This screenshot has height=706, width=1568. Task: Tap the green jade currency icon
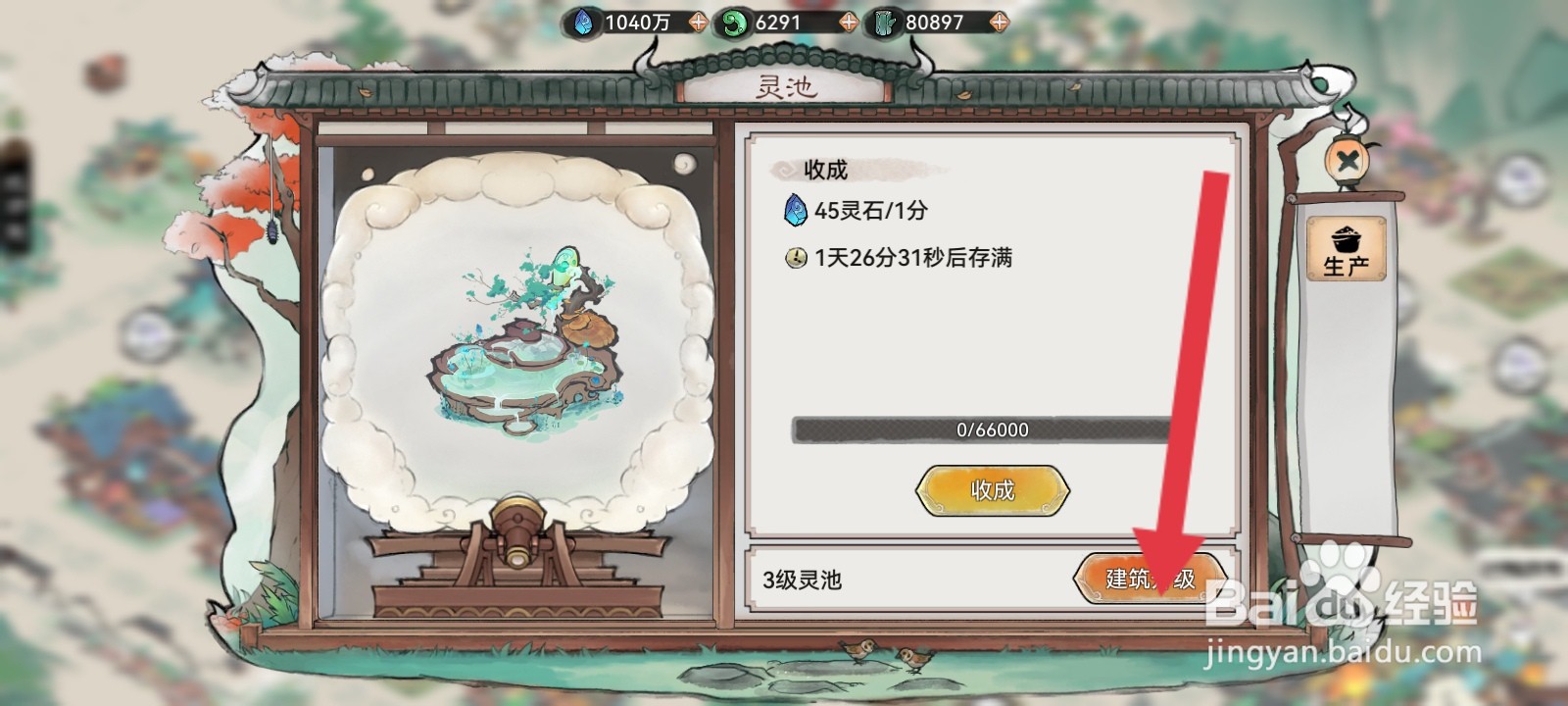[731, 23]
